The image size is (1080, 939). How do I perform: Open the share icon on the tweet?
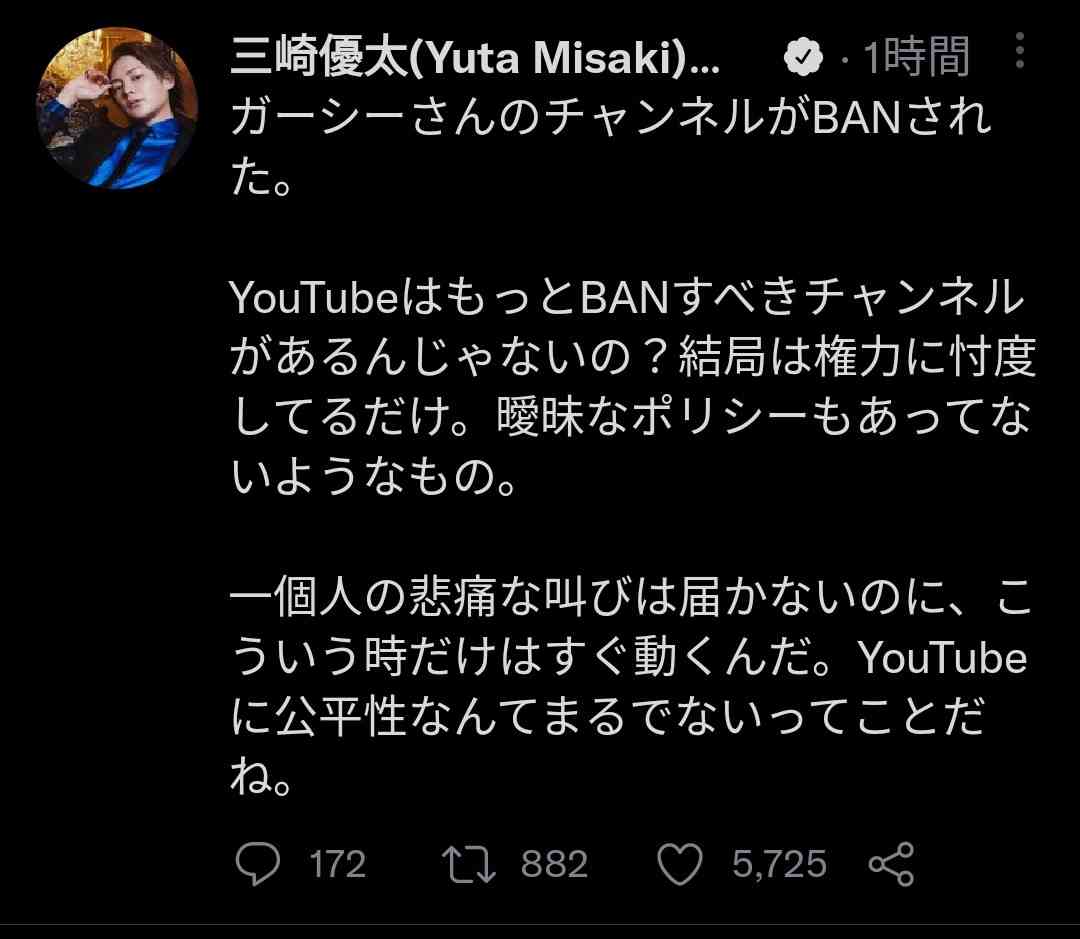click(x=891, y=864)
